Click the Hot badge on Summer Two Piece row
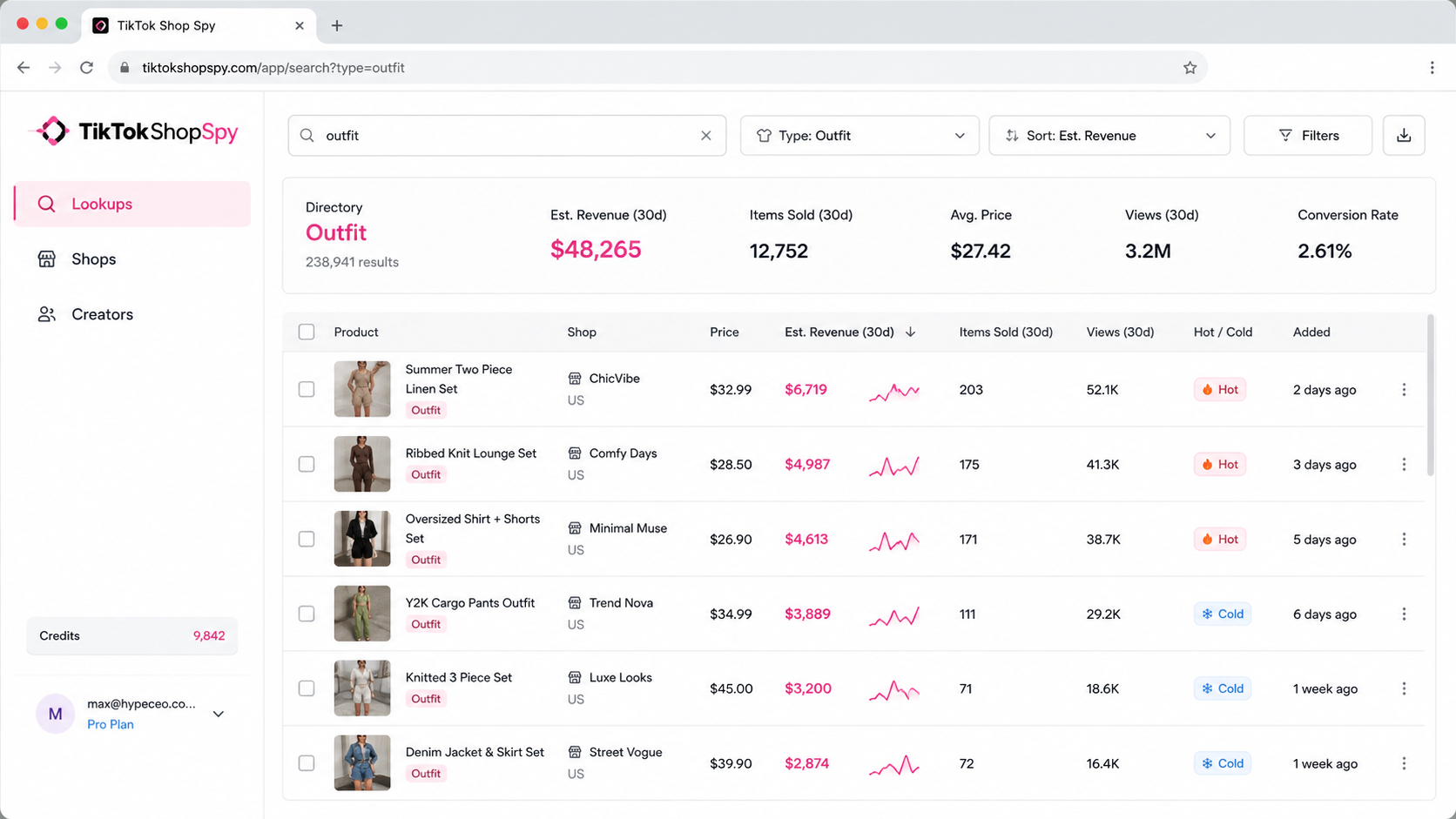 (x=1219, y=390)
